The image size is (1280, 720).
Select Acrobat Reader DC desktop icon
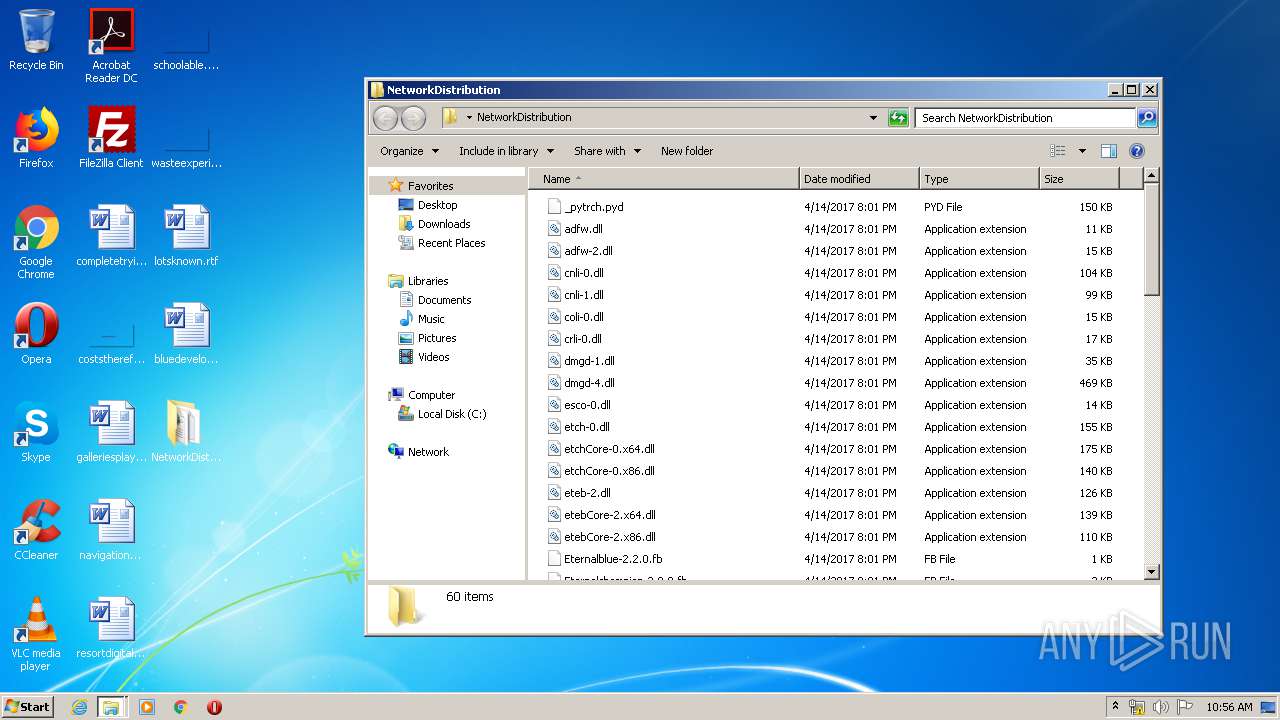(111, 45)
